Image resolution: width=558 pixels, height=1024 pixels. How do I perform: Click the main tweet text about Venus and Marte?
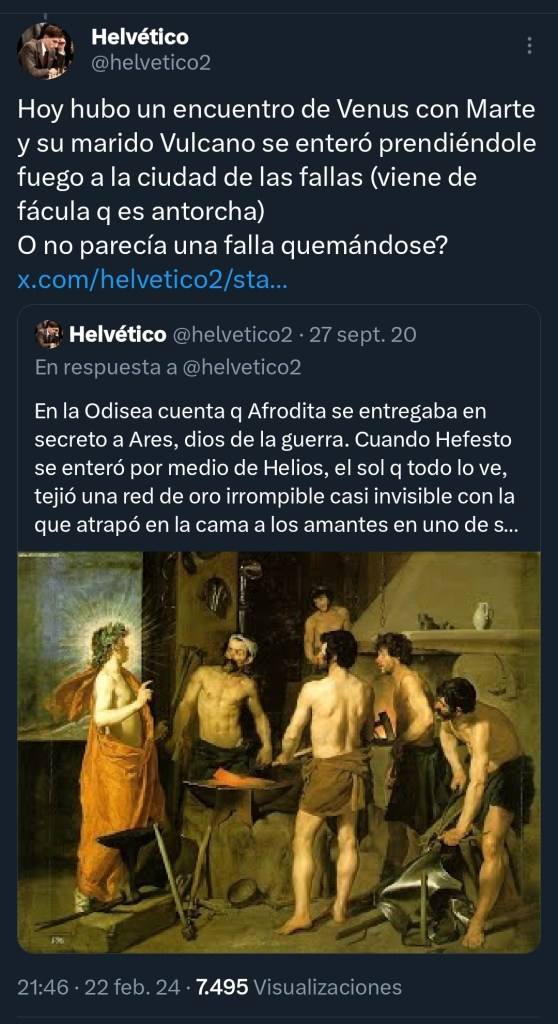click(277, 178)
